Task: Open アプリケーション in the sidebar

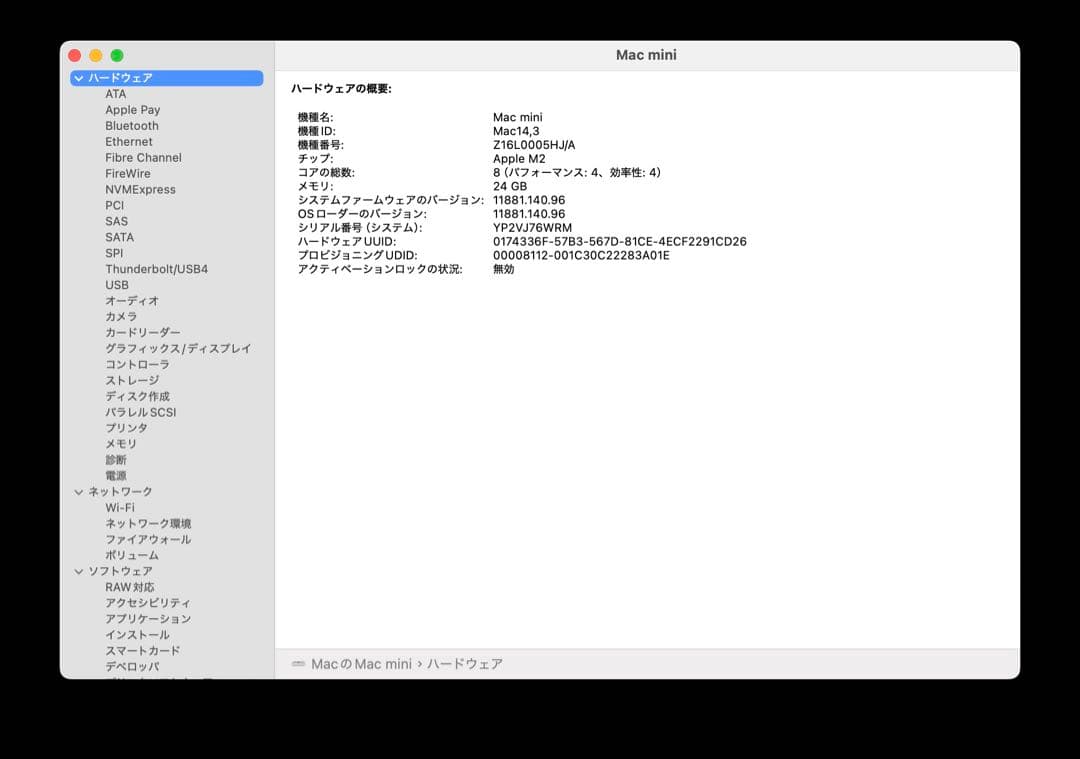Action: click(148, 619)
